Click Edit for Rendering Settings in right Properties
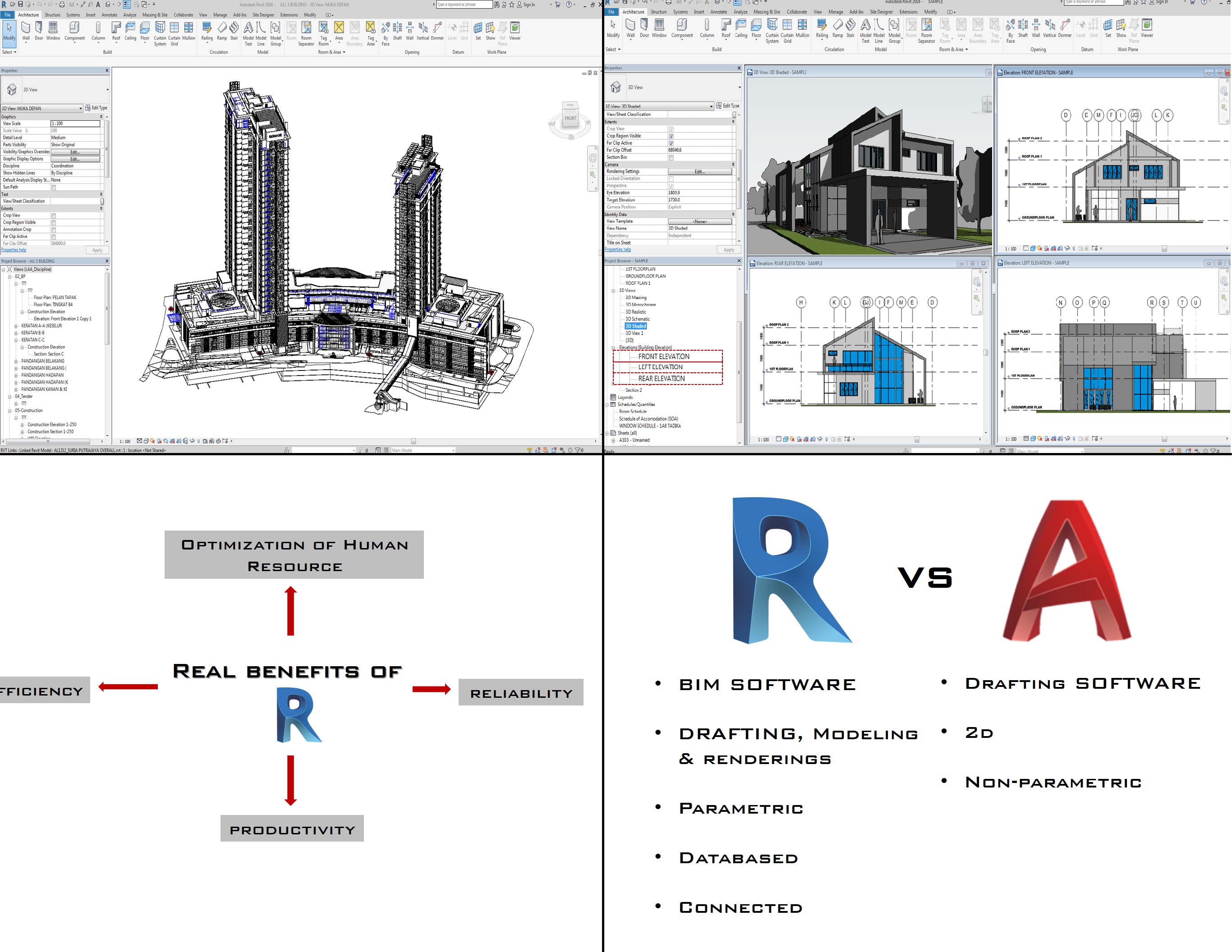The image size is (1232, 952). [700, 172]
